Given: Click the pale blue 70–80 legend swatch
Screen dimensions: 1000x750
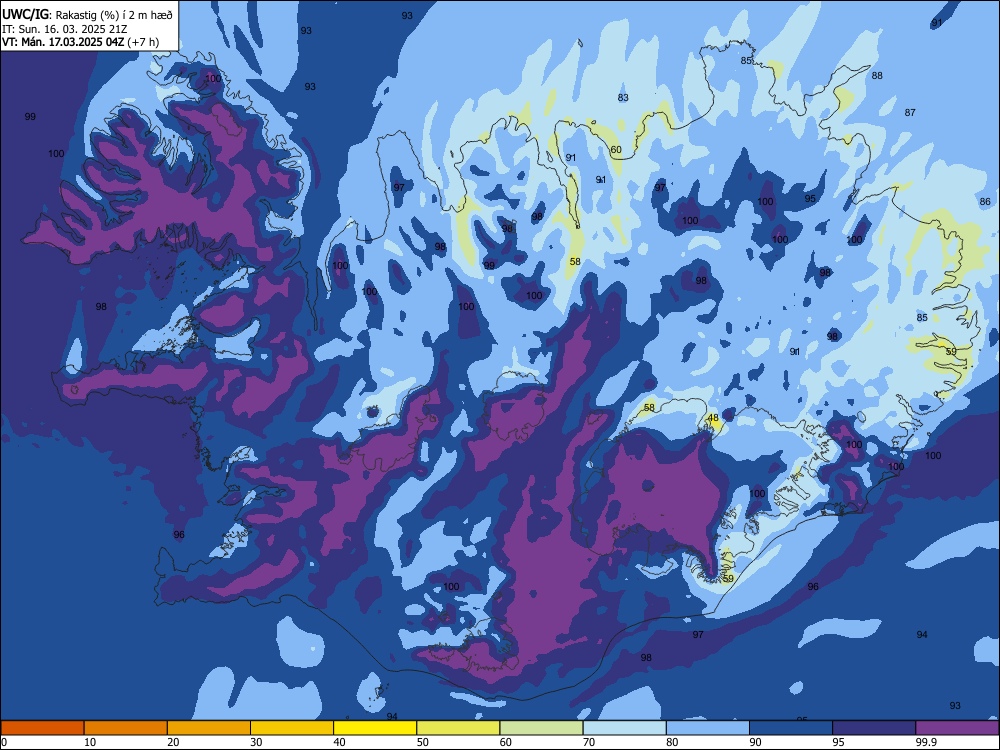Looking at the screenshot, I should 625,728.
